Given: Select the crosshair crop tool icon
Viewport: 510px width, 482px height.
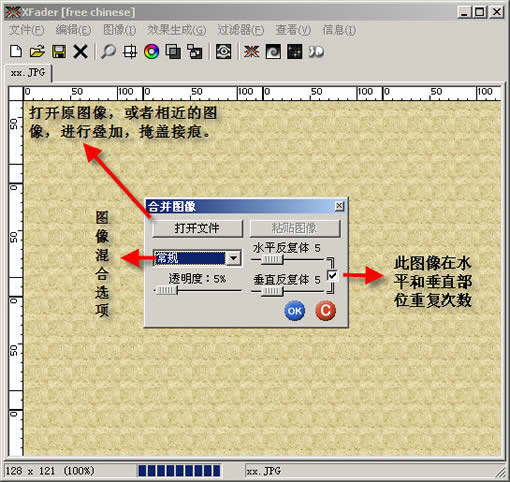Looking at the screenshot, I should click(130, 52).
